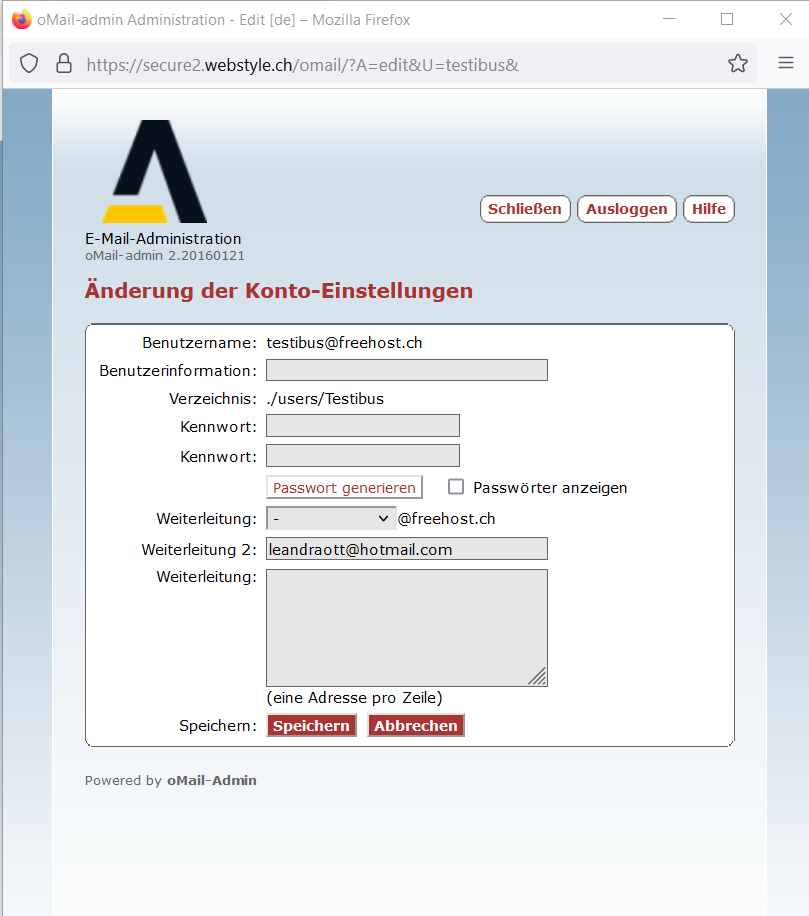This screenshot has height=916, width=809.
Task: Expand the Weiterleitung domain dropdown
Action: coord(330,519)
